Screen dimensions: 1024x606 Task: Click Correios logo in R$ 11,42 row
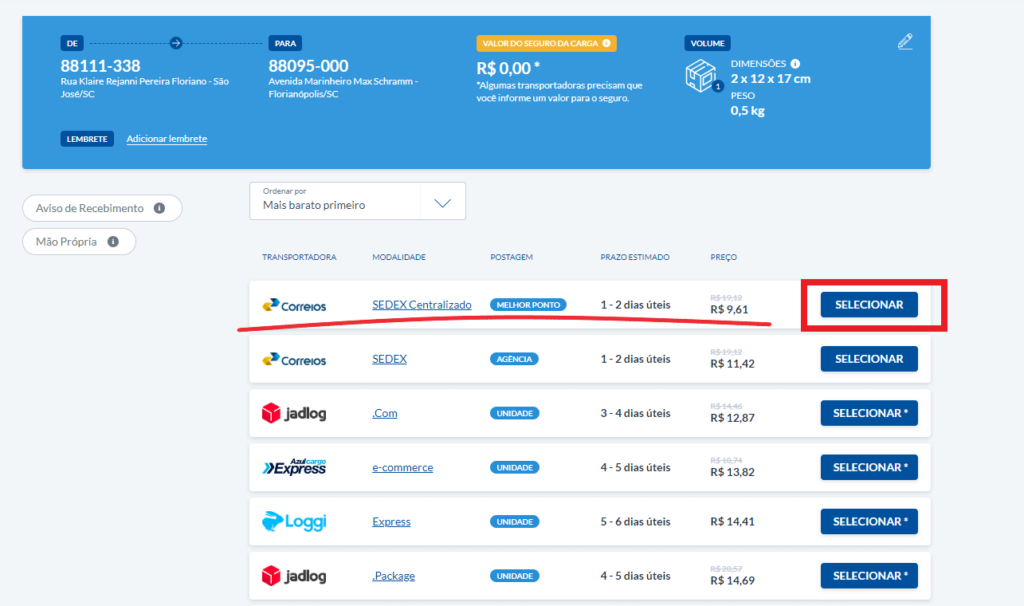[x=294, y=359]
